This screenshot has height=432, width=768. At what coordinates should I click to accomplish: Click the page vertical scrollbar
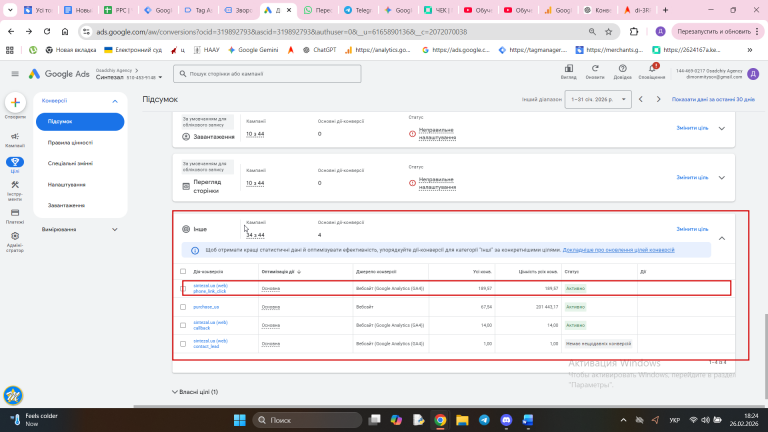[765, 357]
